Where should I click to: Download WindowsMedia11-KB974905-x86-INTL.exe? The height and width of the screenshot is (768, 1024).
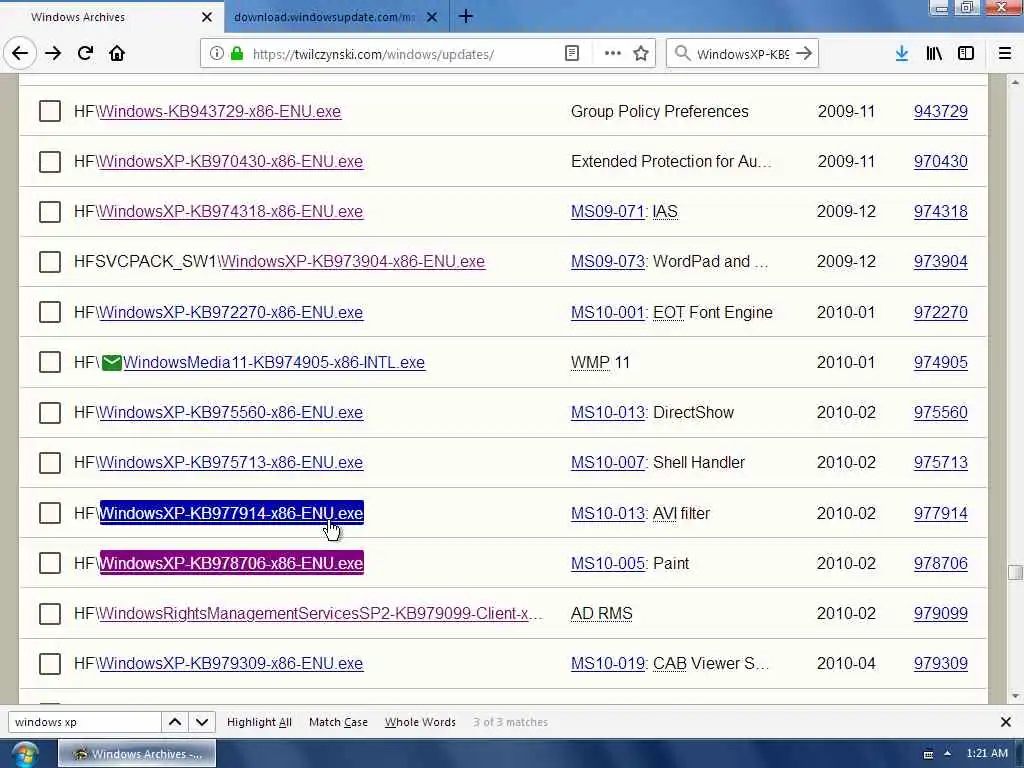[x=274, y=362]
